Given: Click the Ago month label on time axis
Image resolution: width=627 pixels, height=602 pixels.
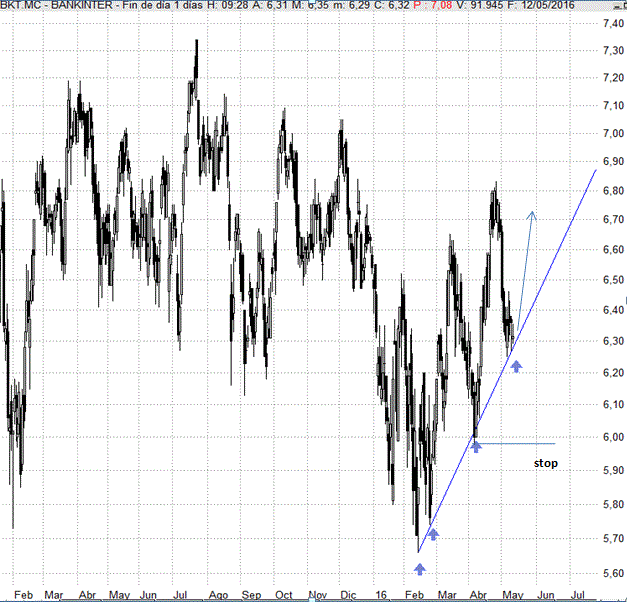Looking at the screenshot, I should pos(218,595).
